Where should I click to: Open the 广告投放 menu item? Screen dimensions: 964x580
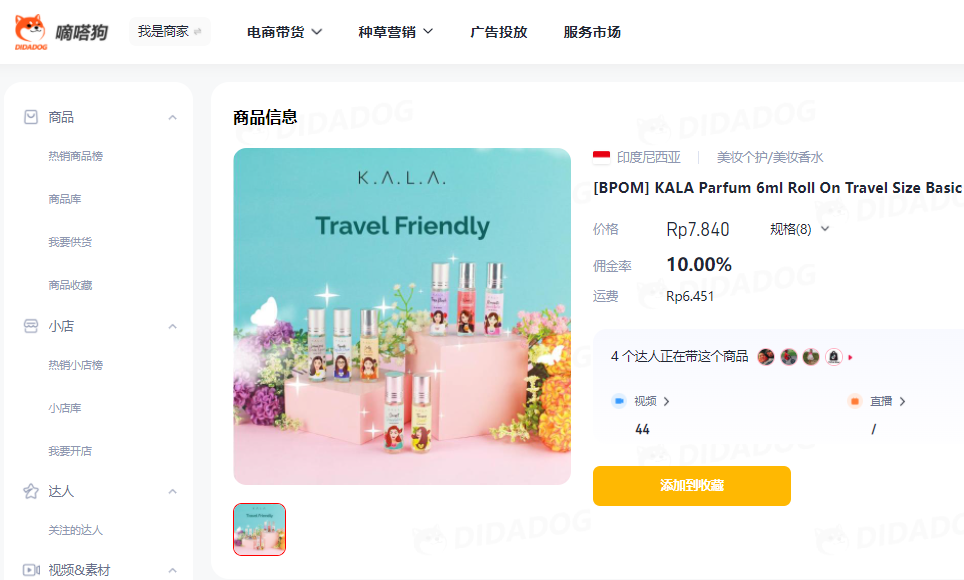pos(498,32)
